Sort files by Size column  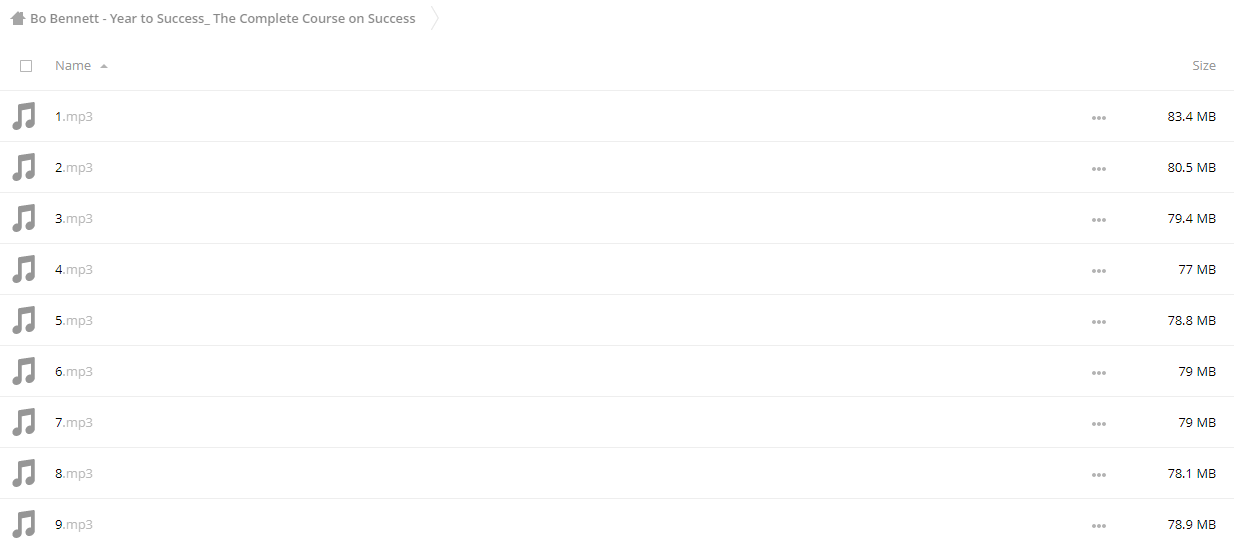point(1204,65)
